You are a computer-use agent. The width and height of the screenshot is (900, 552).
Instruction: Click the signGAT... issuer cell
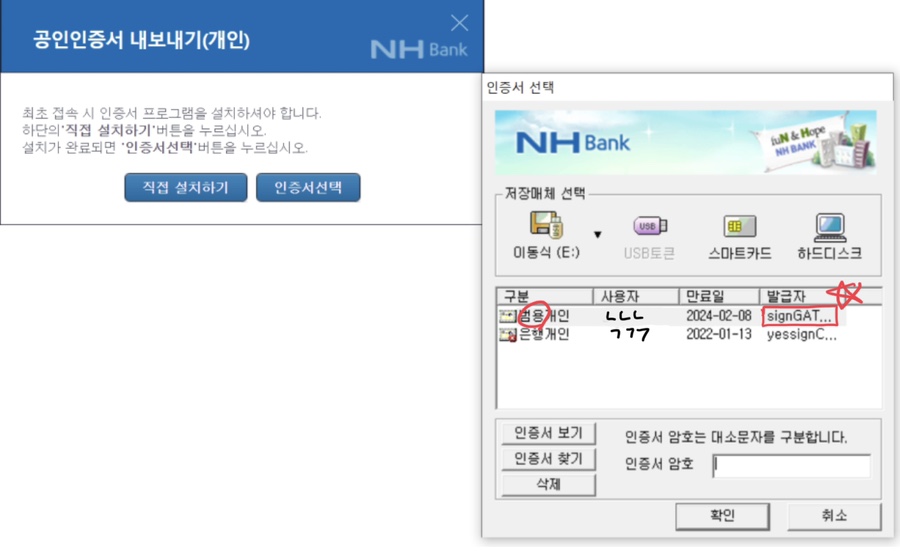coord(799,316)
